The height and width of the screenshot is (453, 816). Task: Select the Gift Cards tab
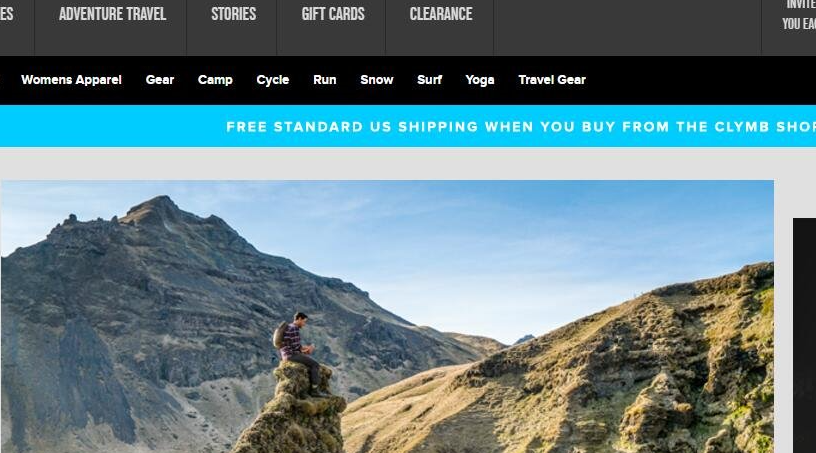pos(333,14)
